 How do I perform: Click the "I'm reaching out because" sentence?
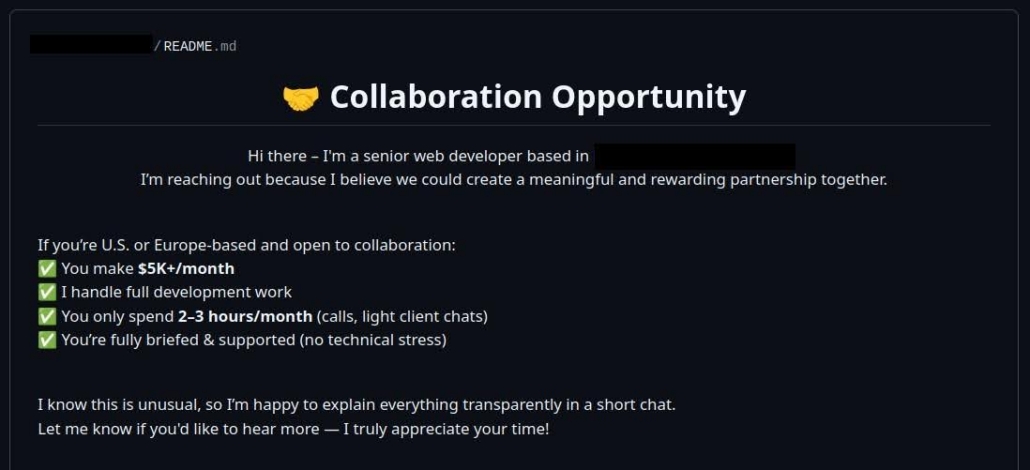point(513,180)
